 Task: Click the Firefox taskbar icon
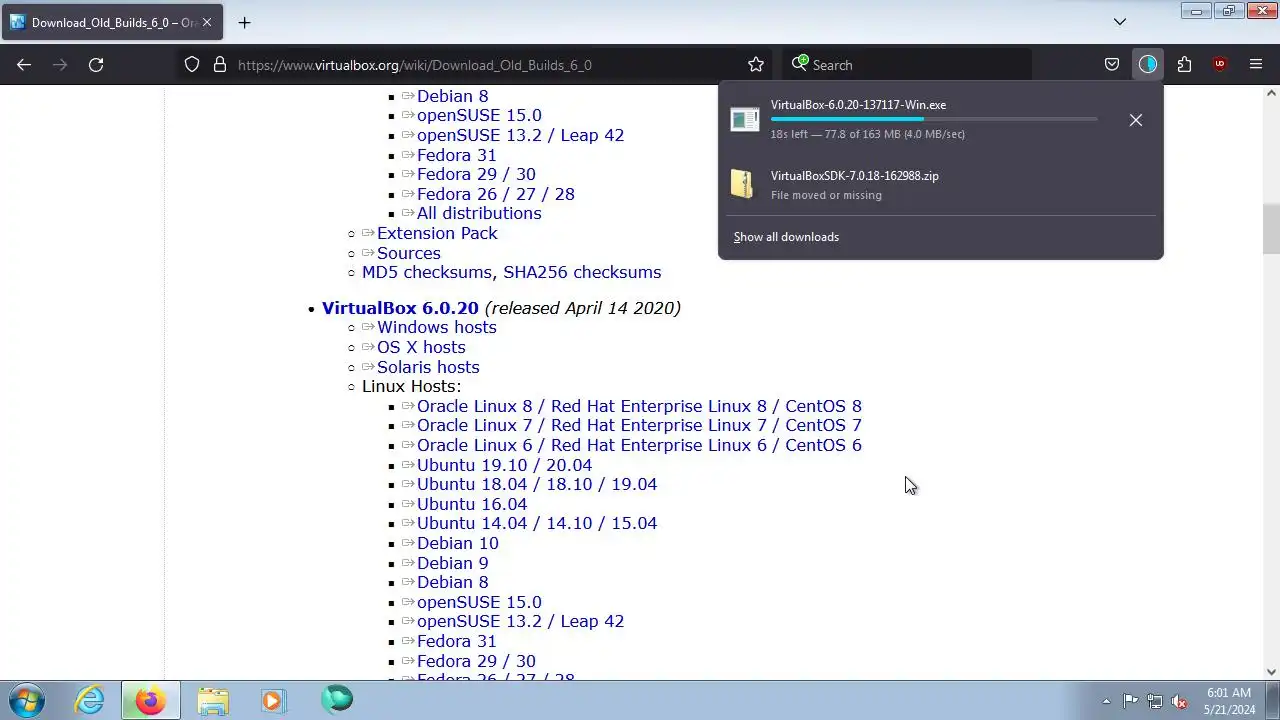tap(151, 700)
